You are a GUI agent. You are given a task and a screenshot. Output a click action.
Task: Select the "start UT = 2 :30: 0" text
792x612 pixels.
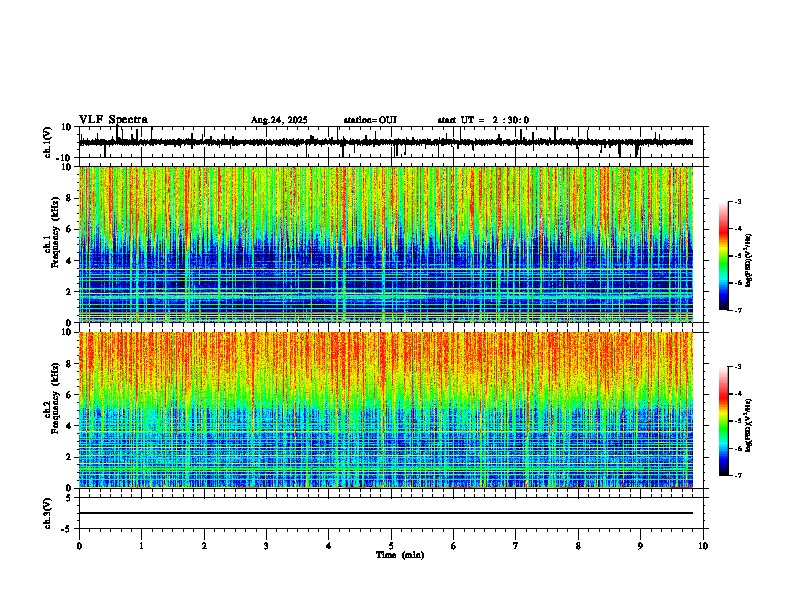483,120
